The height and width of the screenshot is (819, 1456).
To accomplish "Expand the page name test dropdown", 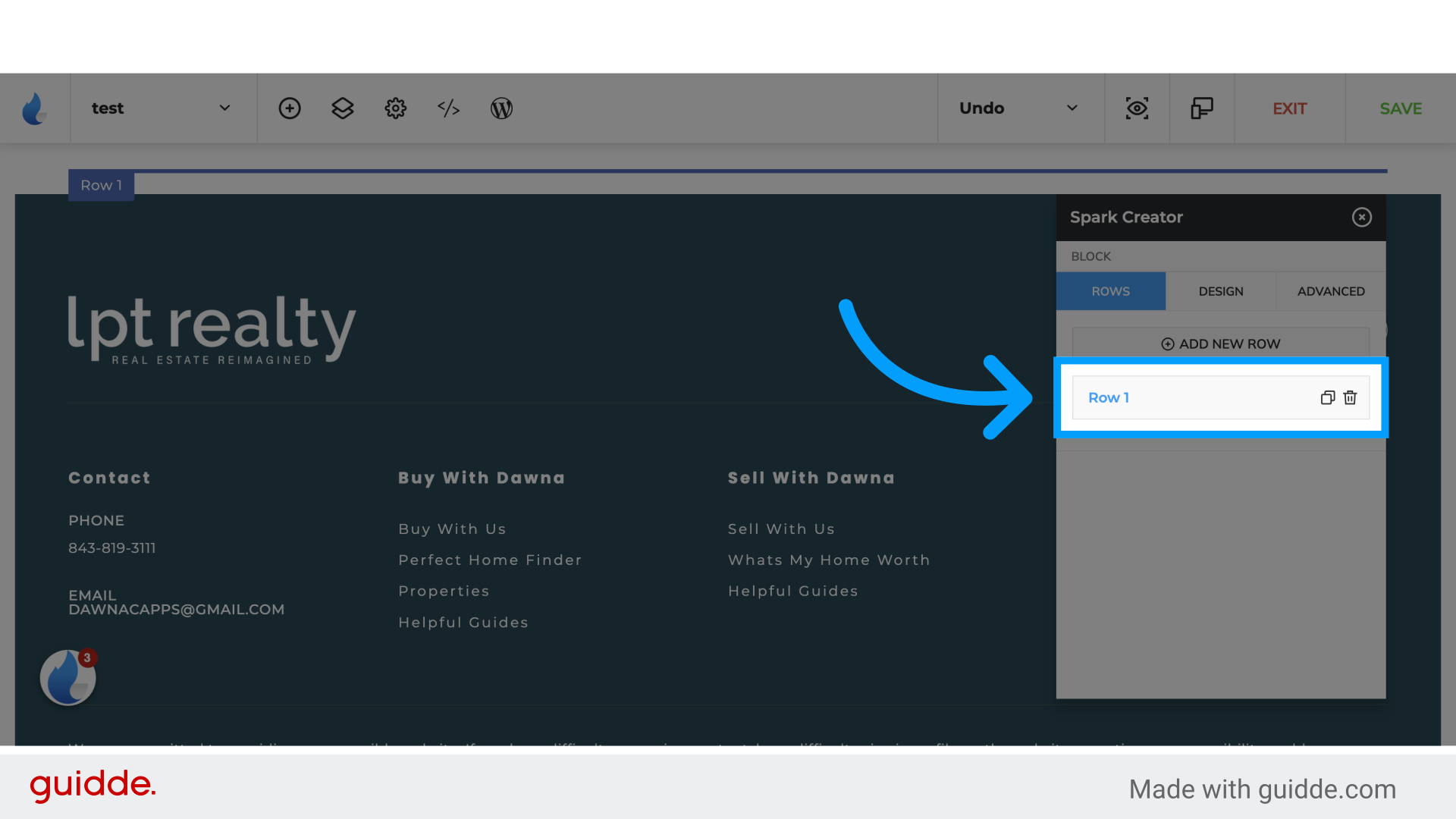I will click(225, 108).
